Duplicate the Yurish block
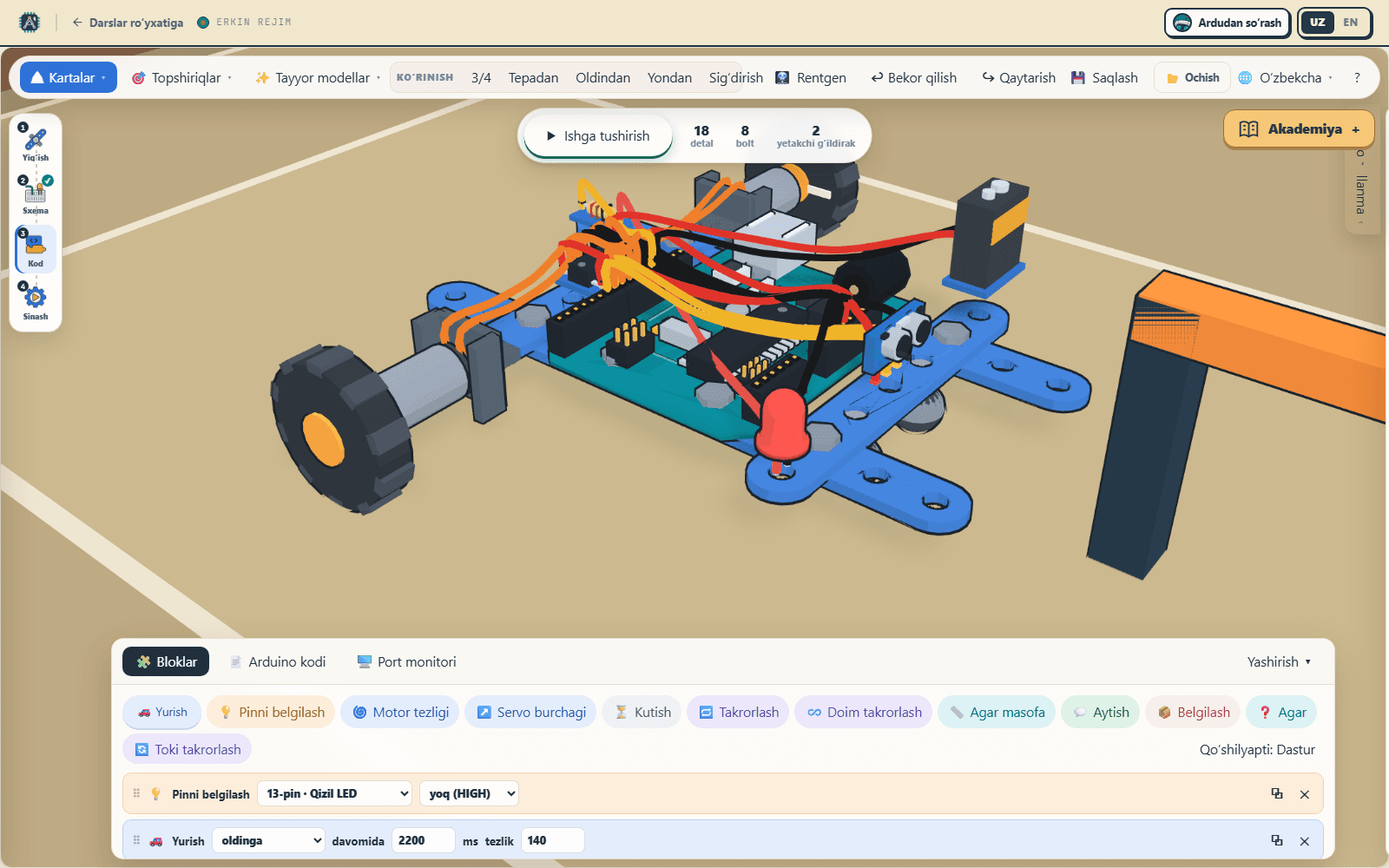Screen dimensions: 1389x868 coord(1277,840)
